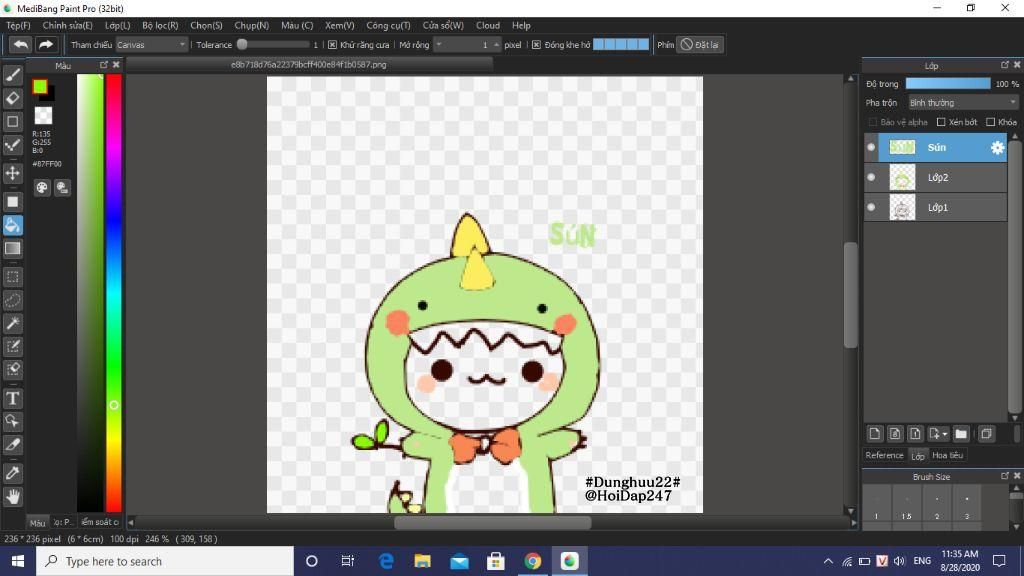Image resolution: width=1024 pixels, height=576 pixels.
Task: Add a new layer folder
Action: click(961, 434)
